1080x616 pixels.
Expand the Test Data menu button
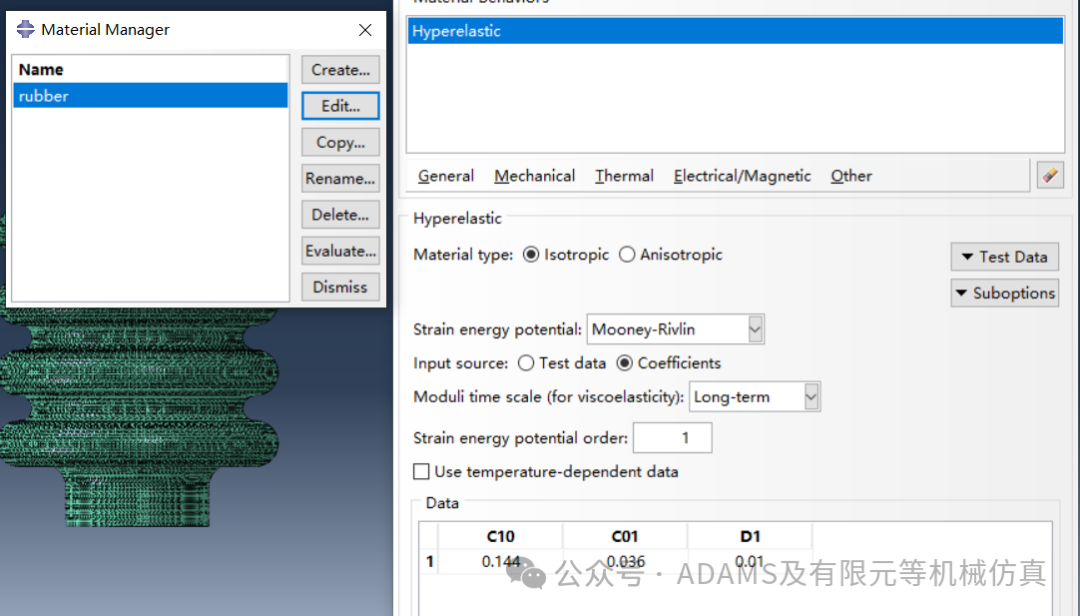tap(1005, 257)
